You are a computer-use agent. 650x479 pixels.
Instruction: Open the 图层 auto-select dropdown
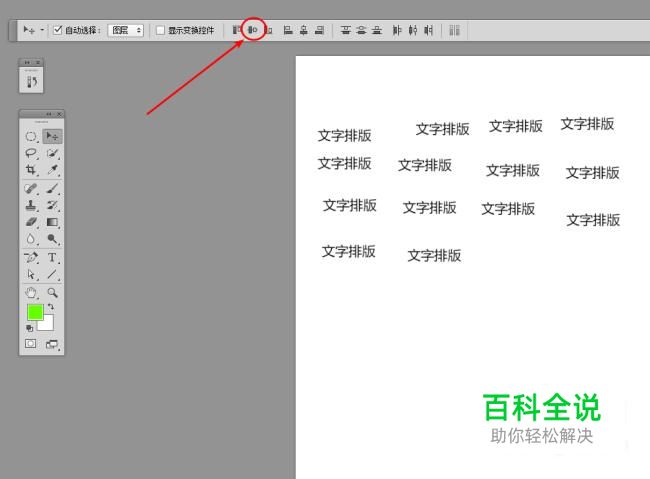pos(126,30)
